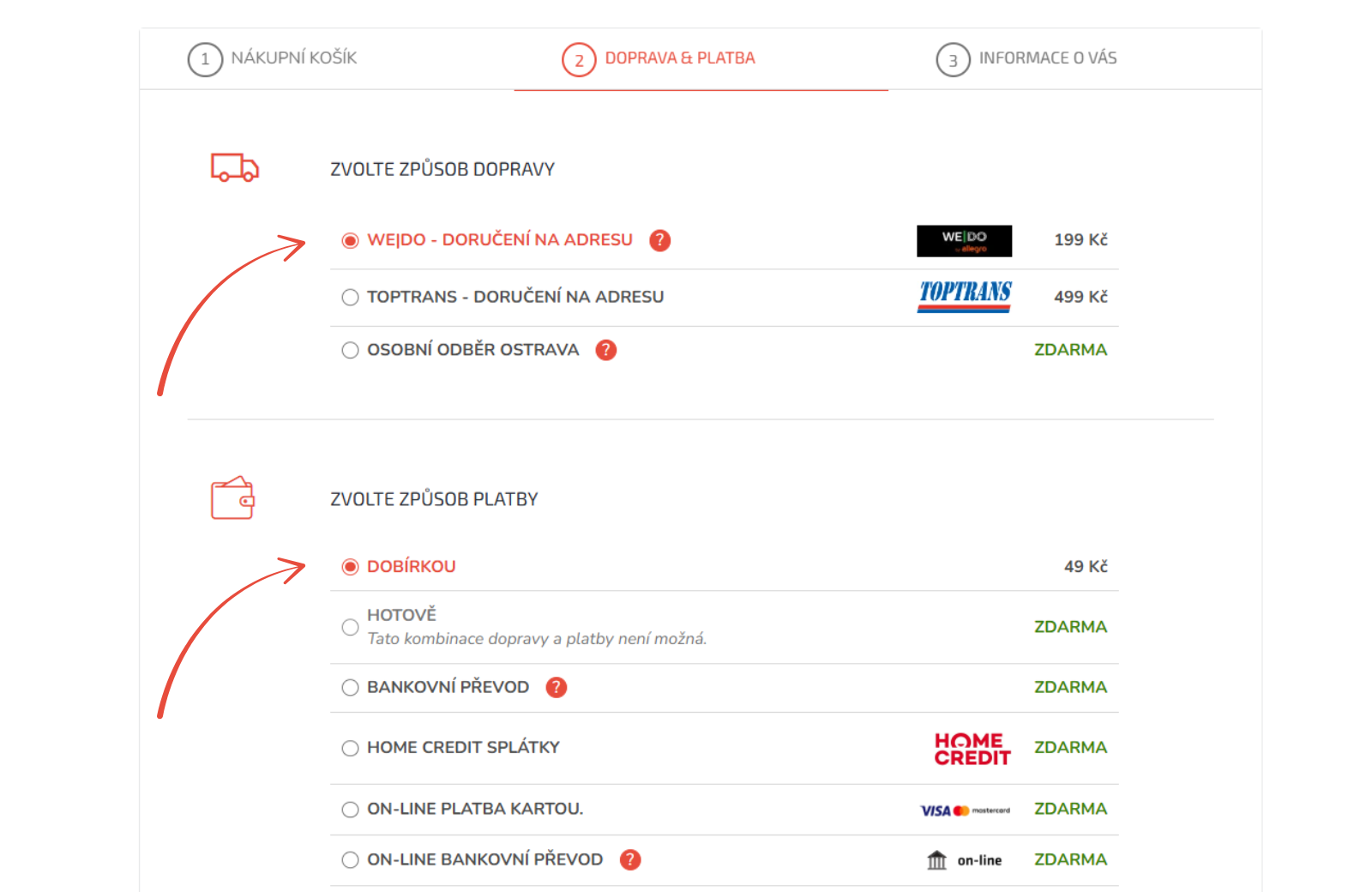The width and height of the screenshot is (1372, 892).
Task: Click the delivery truck icon
Action: tap(234, 167)
